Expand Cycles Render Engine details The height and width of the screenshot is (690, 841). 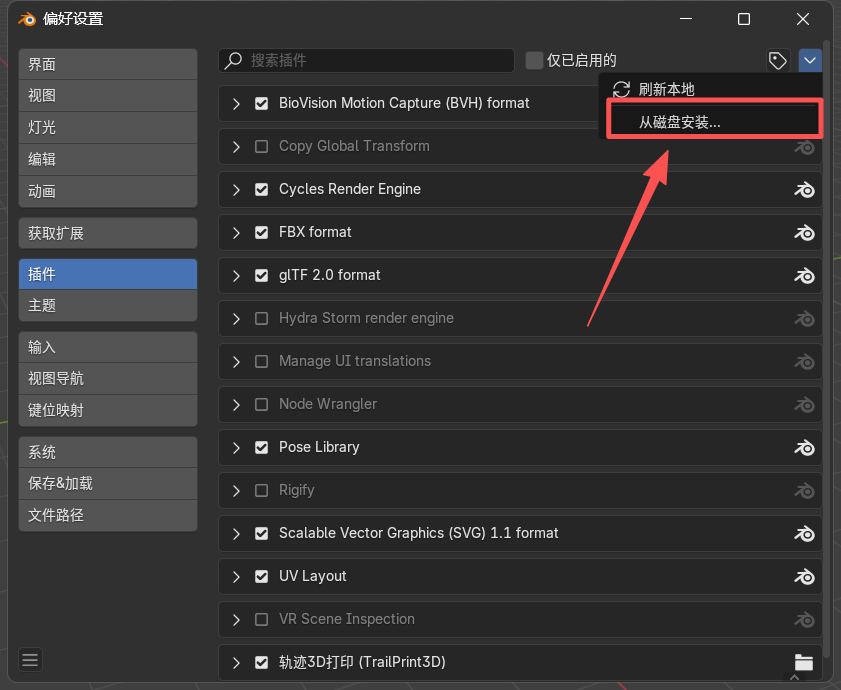(x=236, y=189)
